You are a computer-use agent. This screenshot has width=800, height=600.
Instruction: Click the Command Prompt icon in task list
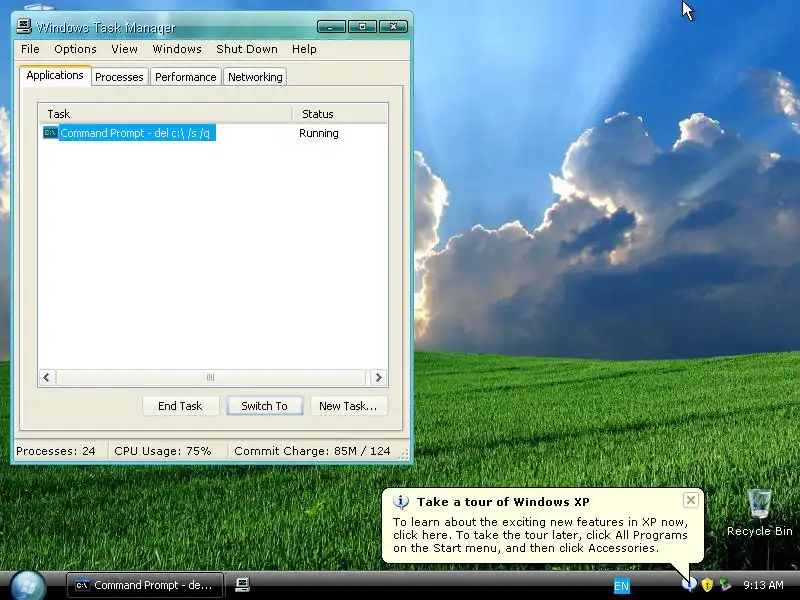coord(50,133)
